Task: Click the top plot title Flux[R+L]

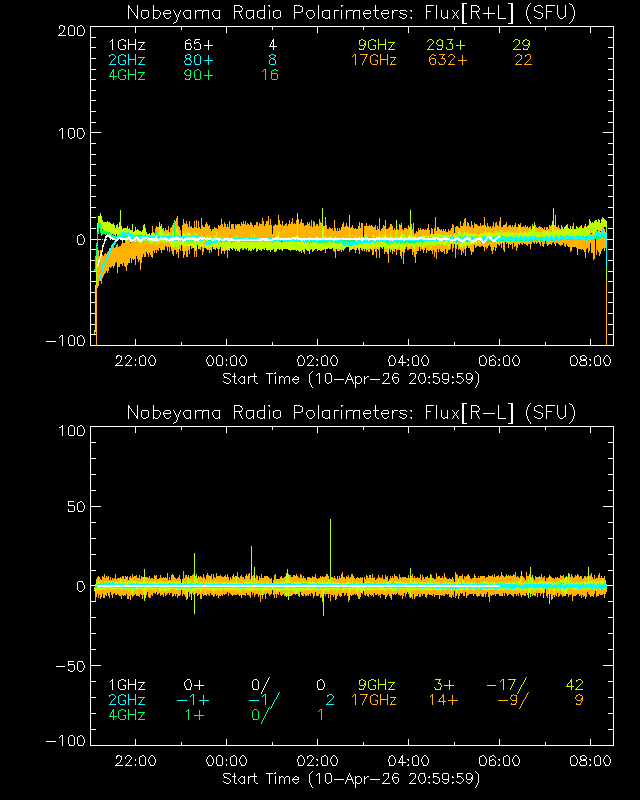Action: coord(352,12)
